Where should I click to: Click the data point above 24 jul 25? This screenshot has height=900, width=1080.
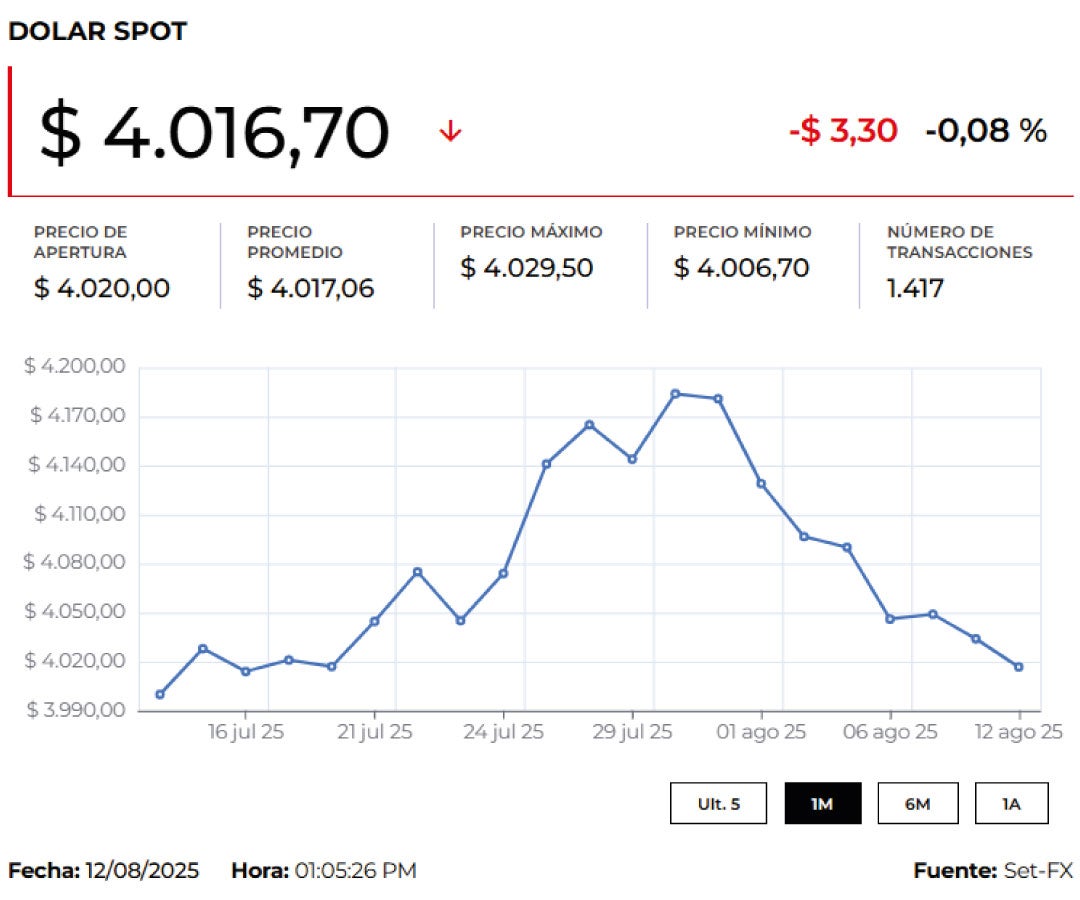pos(503,573)
